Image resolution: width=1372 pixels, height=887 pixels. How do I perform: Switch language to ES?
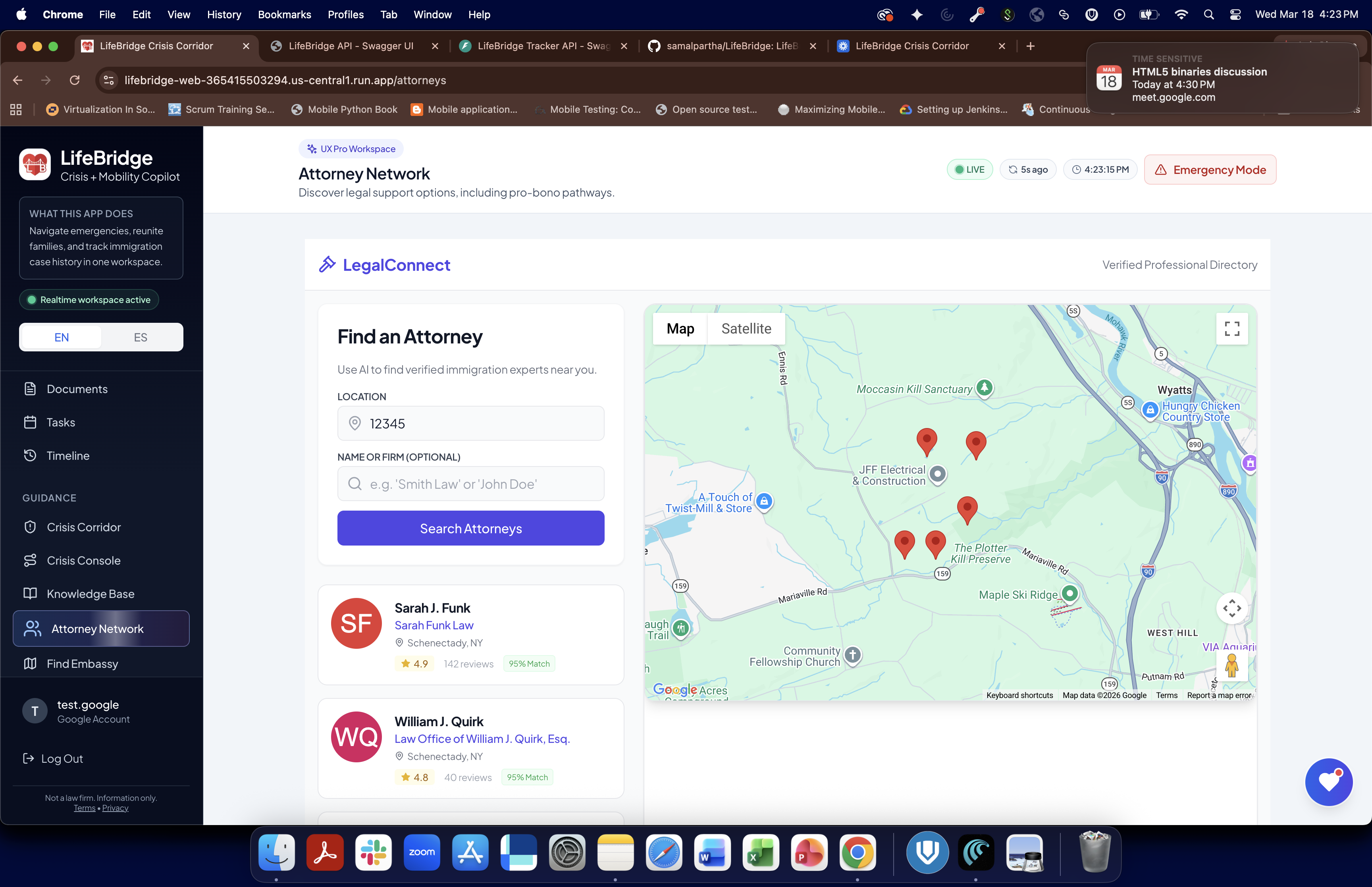[x=141, y=337]
